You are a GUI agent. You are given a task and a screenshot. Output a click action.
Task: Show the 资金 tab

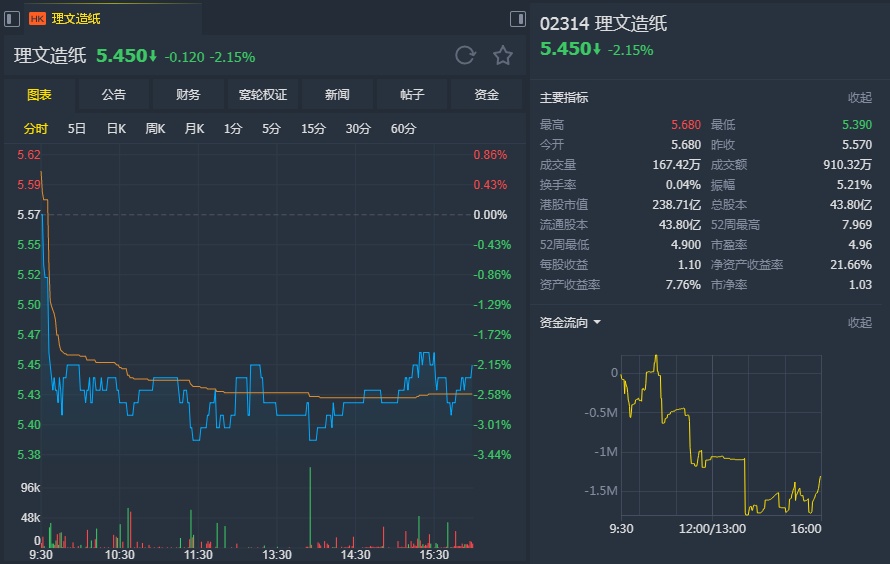click(x=486, y=95)
